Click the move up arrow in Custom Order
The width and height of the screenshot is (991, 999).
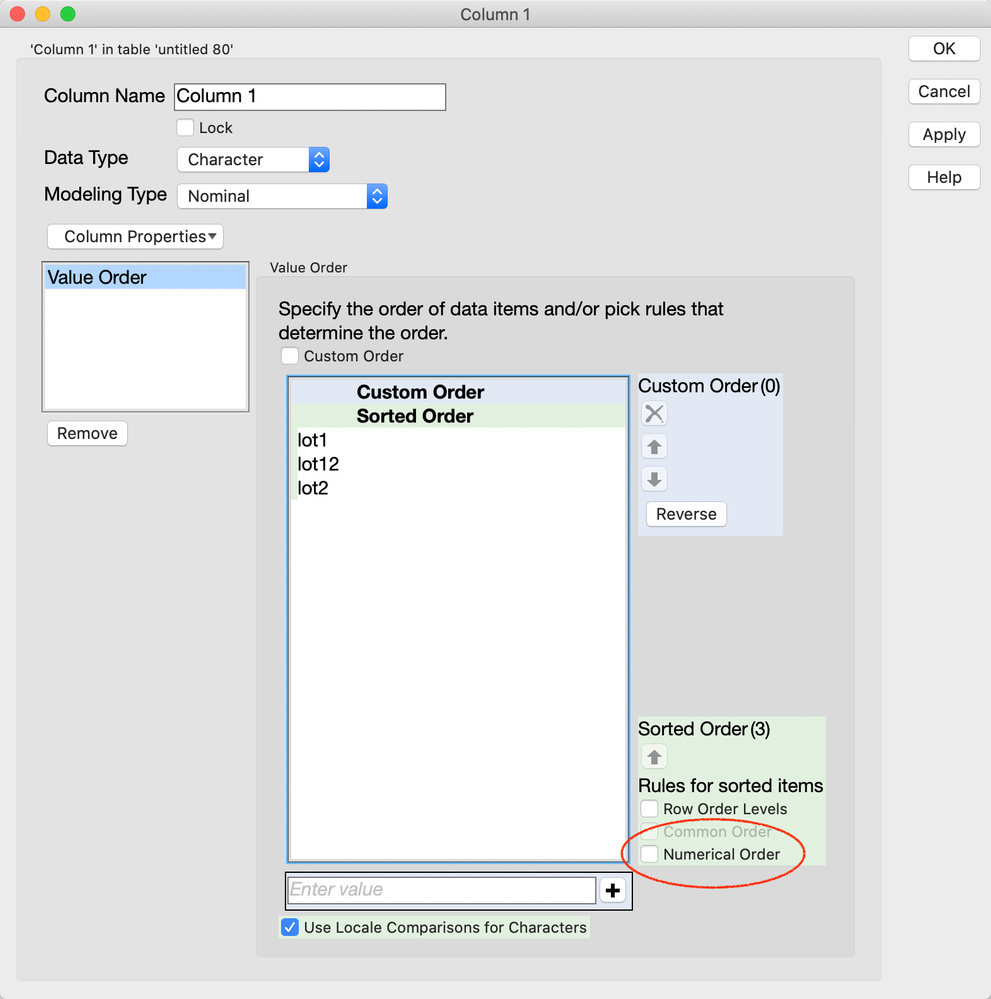click(x=654, y=447)
